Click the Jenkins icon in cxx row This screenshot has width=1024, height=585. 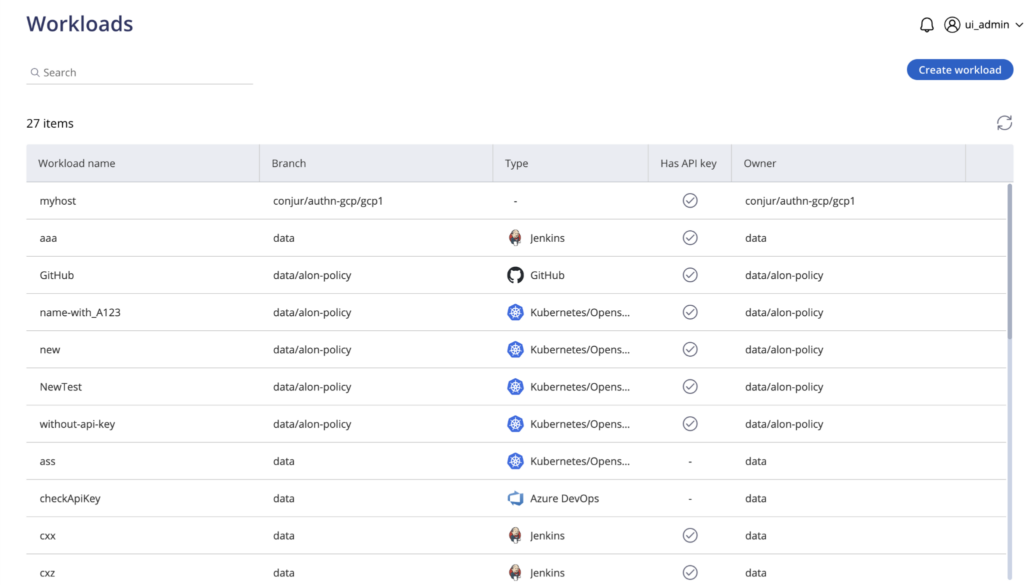pos(515,535)
